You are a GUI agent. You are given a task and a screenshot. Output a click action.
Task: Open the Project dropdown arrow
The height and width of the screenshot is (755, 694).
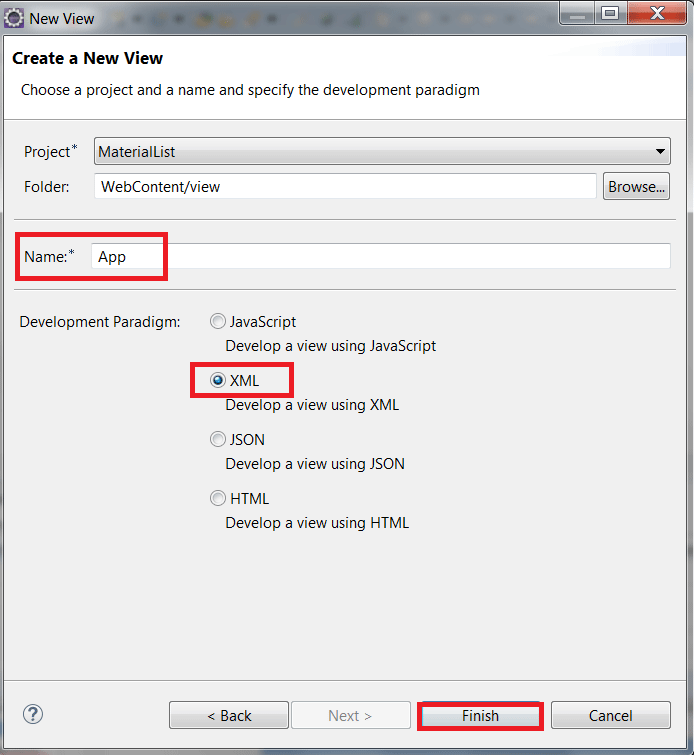[x=660, y=151]
